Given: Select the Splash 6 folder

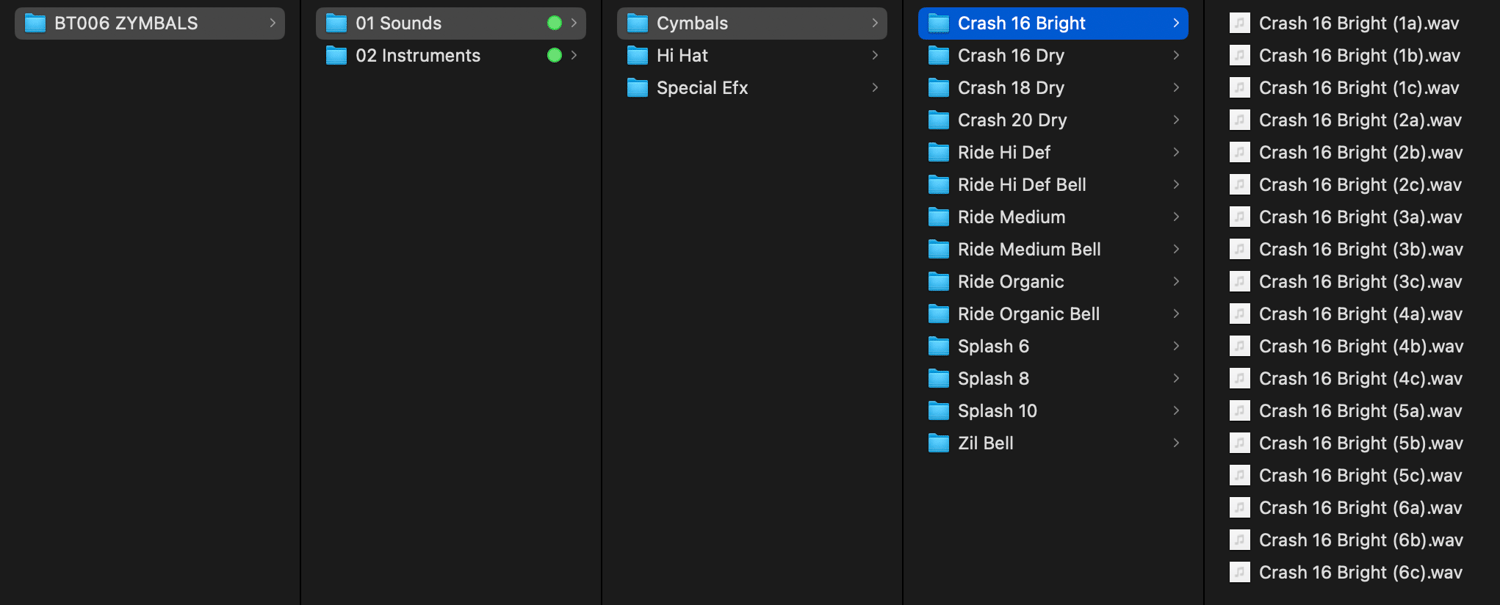Looking at the screenshot, I should pyautogui.click(x=993, y=346).
